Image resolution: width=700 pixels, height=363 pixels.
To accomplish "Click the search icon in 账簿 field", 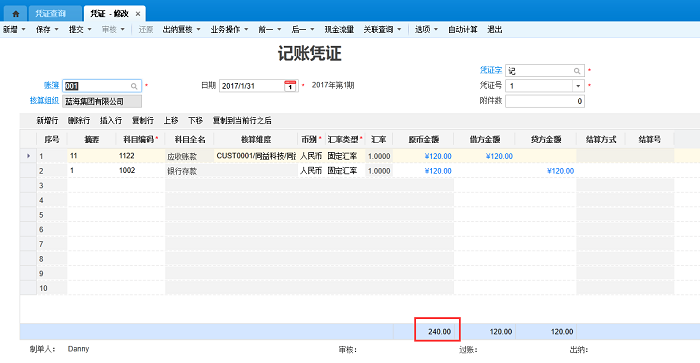I will coord(134,86).
